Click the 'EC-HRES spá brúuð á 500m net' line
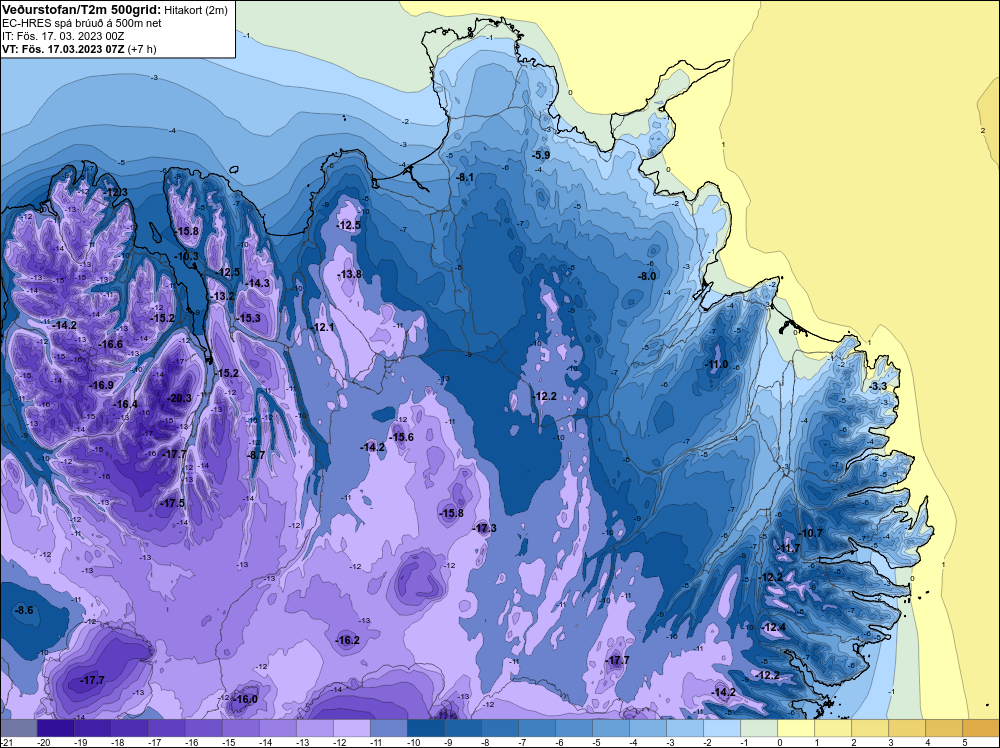Viewport: 1000px width, 748px height. click(x=82, y=23)
